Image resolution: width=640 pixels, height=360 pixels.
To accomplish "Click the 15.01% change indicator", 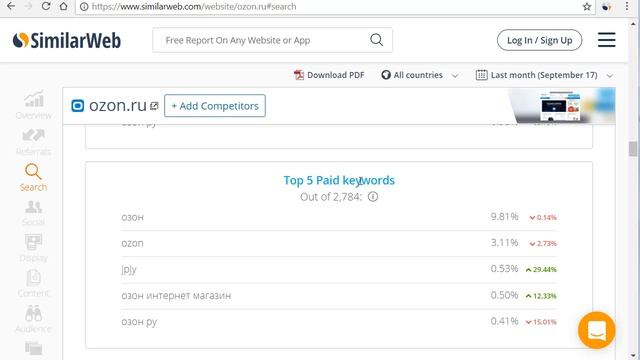I will [541, 322].
